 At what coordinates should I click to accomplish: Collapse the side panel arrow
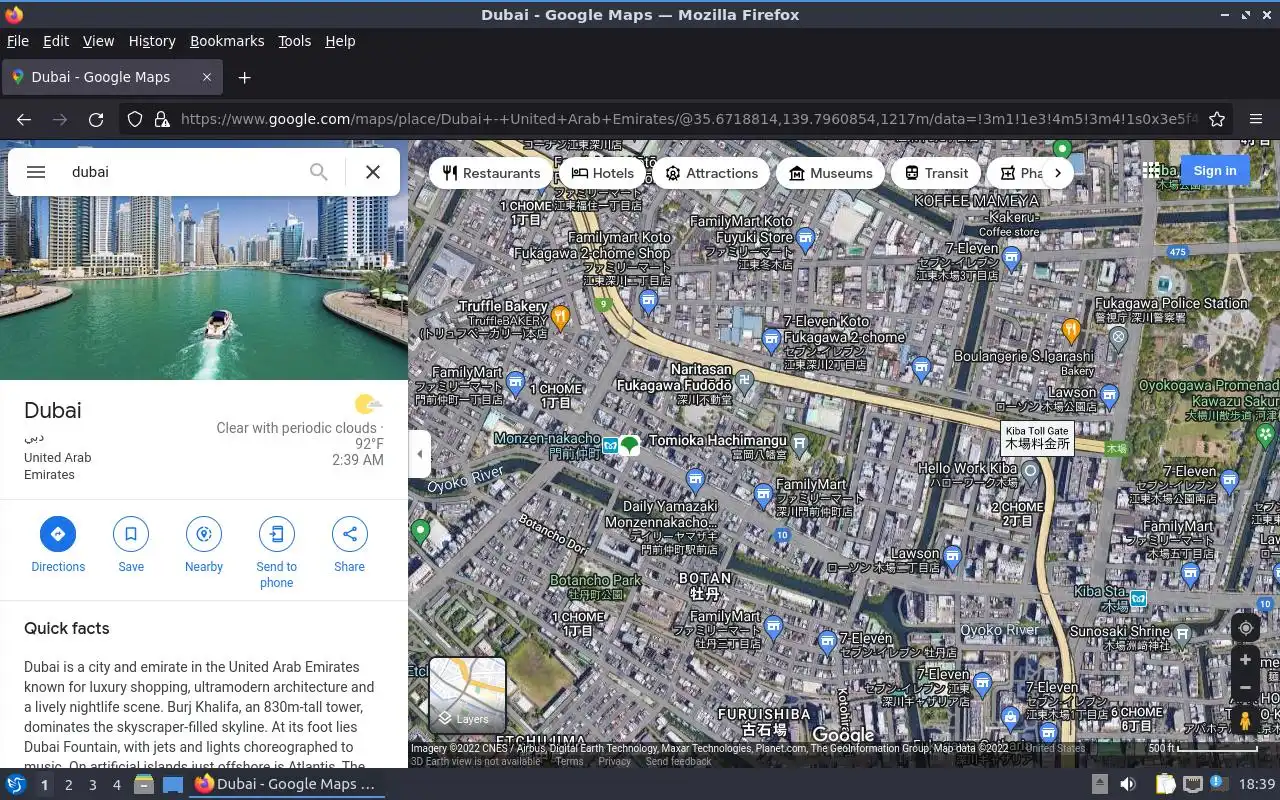419,454
